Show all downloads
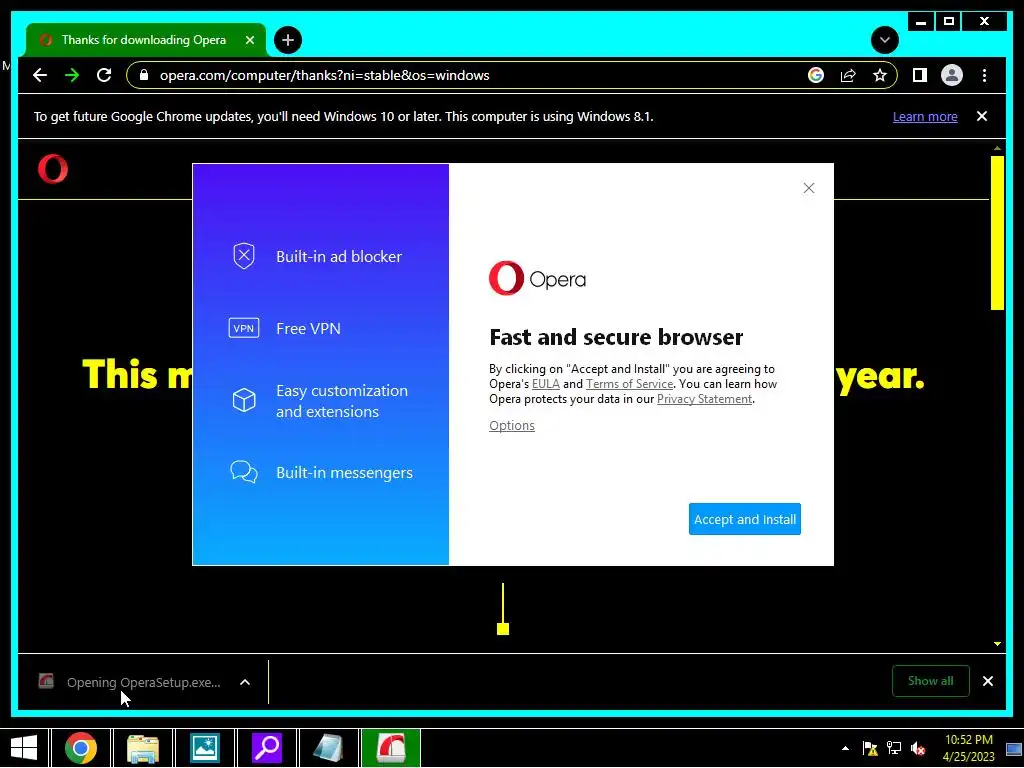 930,681
